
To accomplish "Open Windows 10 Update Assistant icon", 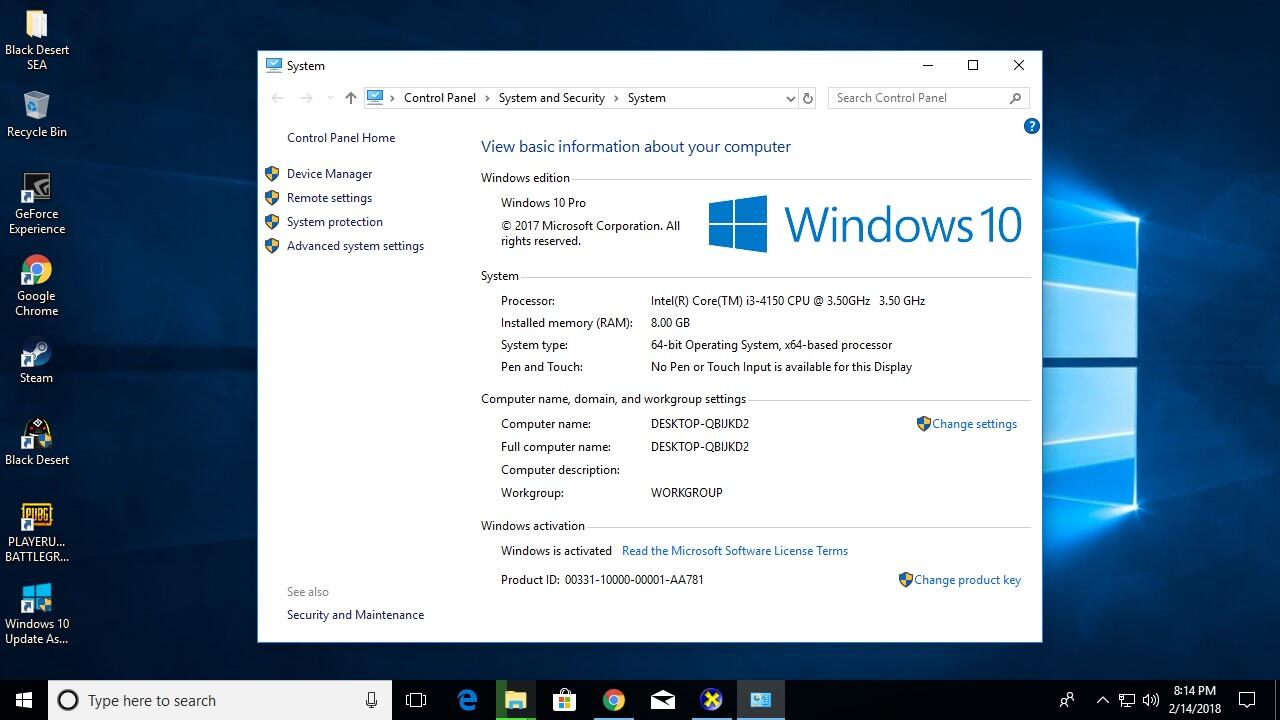I will pyautogui.click(x=37, y=614).
